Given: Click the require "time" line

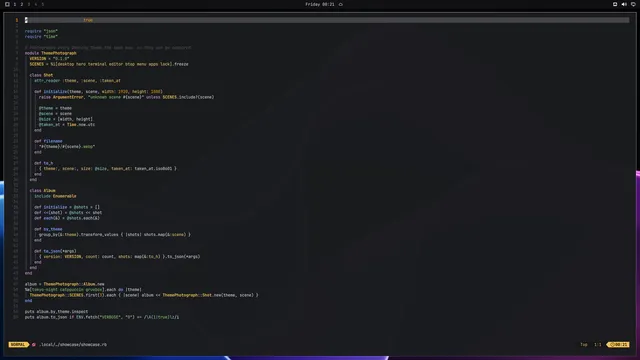Looking at the screenshot, I should click(x=41, y=36).
